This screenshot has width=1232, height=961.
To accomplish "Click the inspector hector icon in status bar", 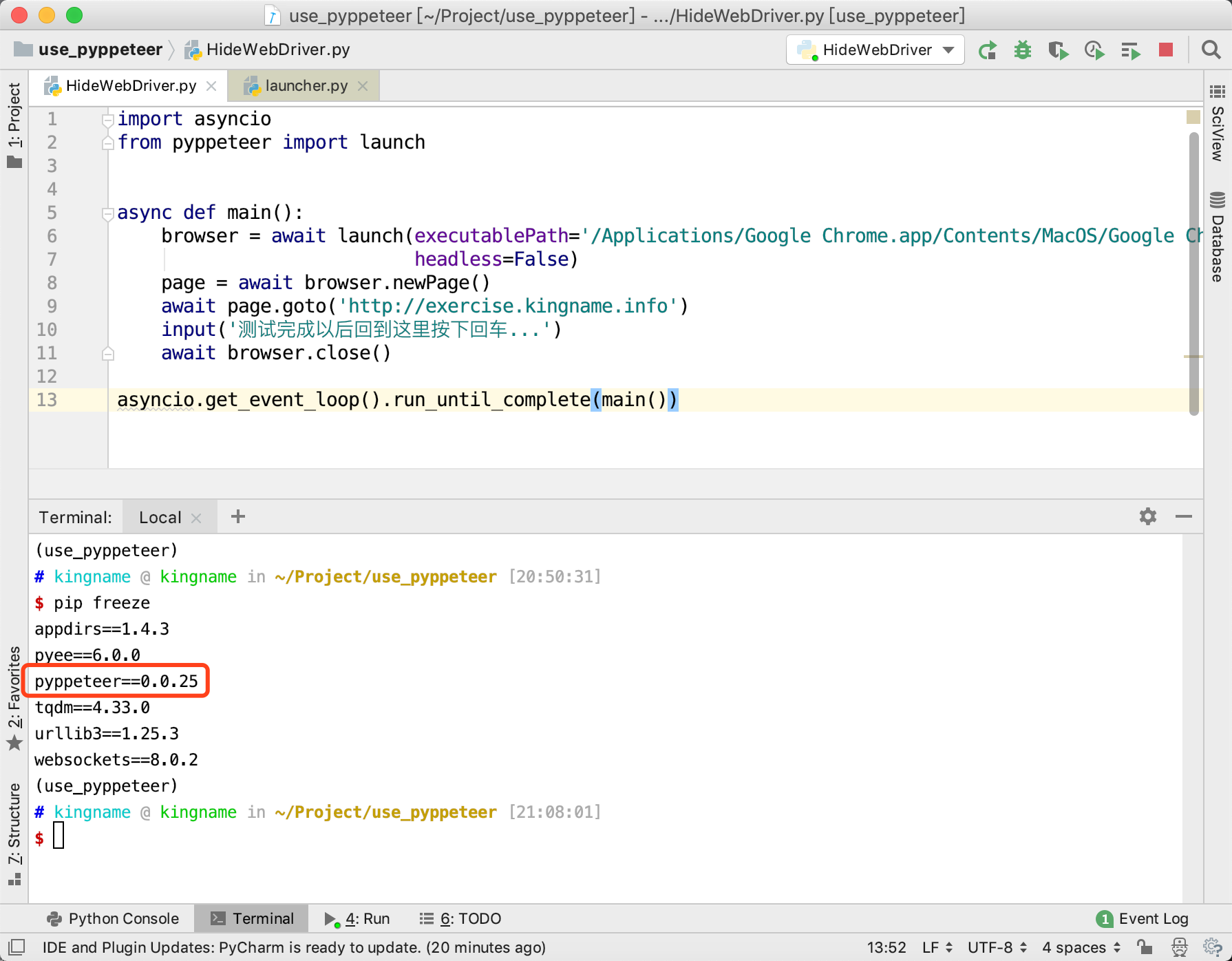I will coord(1180,947).
